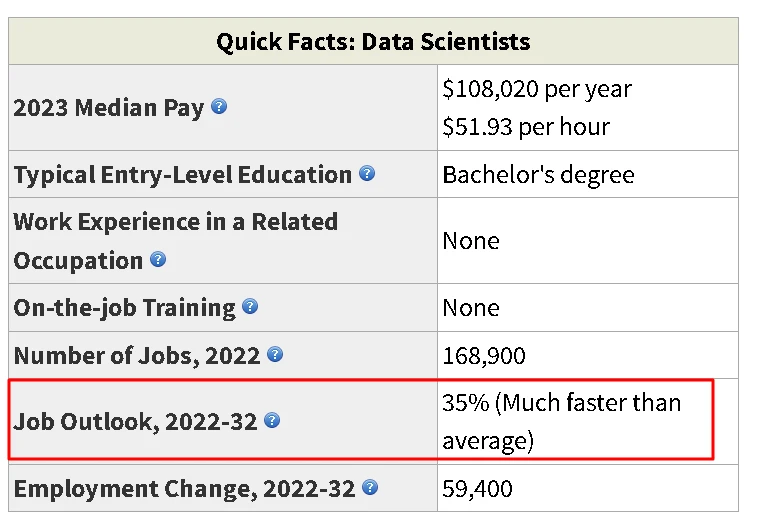Click help icon next to Number of Jobs, 2022

(x=275, y=354)
